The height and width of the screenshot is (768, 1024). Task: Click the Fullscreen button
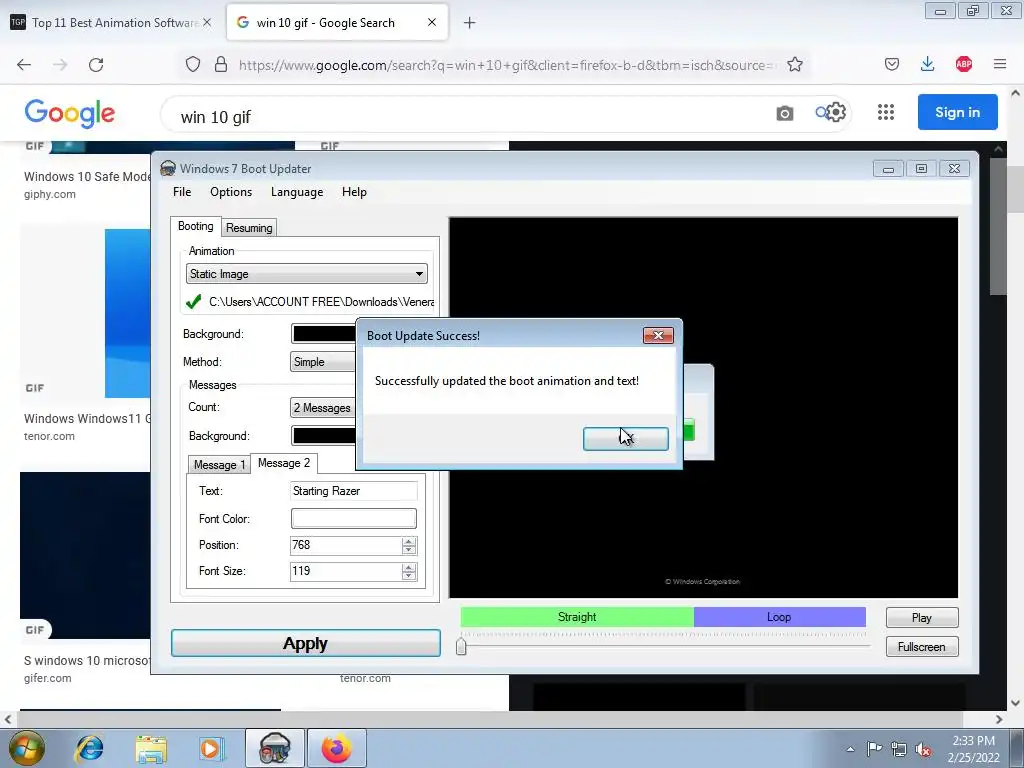coord(922,647)
